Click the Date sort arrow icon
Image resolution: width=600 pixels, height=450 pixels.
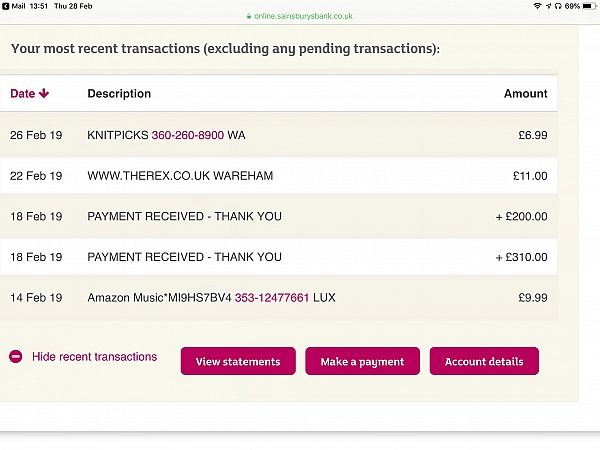pyautogui.click(x=44, y=93)
